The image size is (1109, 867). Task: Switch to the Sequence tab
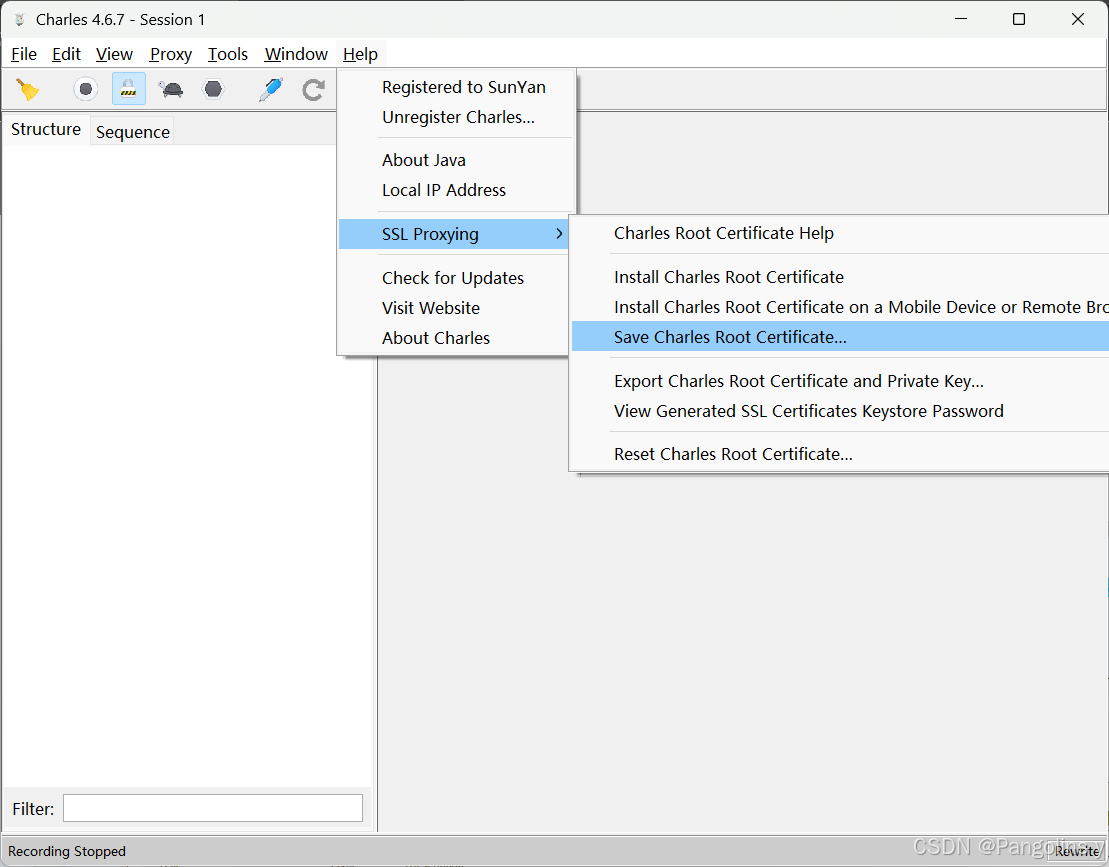point(132,132)
